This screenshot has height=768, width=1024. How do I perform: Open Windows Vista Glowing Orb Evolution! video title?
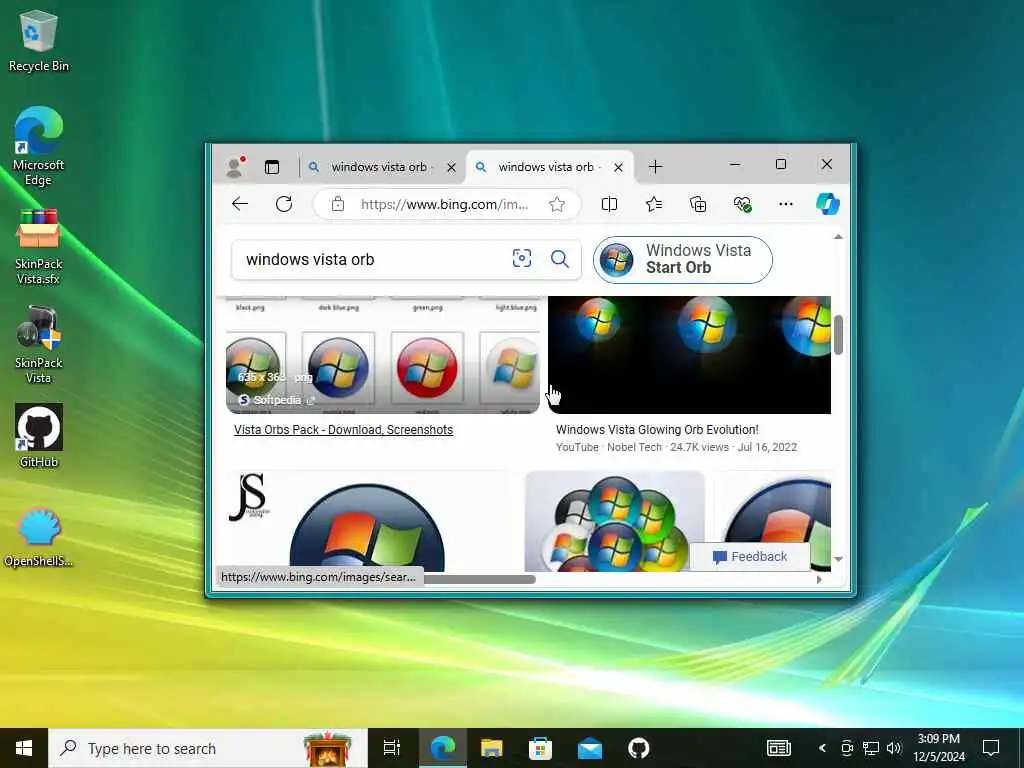click(657, 430)
